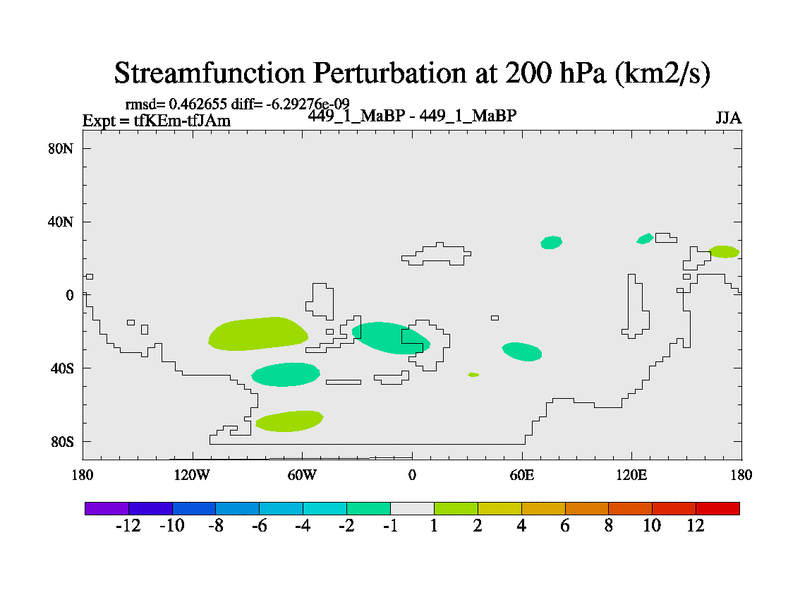Click the large lime positive anomaly near 100W
Image resolution: width=800 pixels, height=600 pixels.
click(x=258, y=334)
